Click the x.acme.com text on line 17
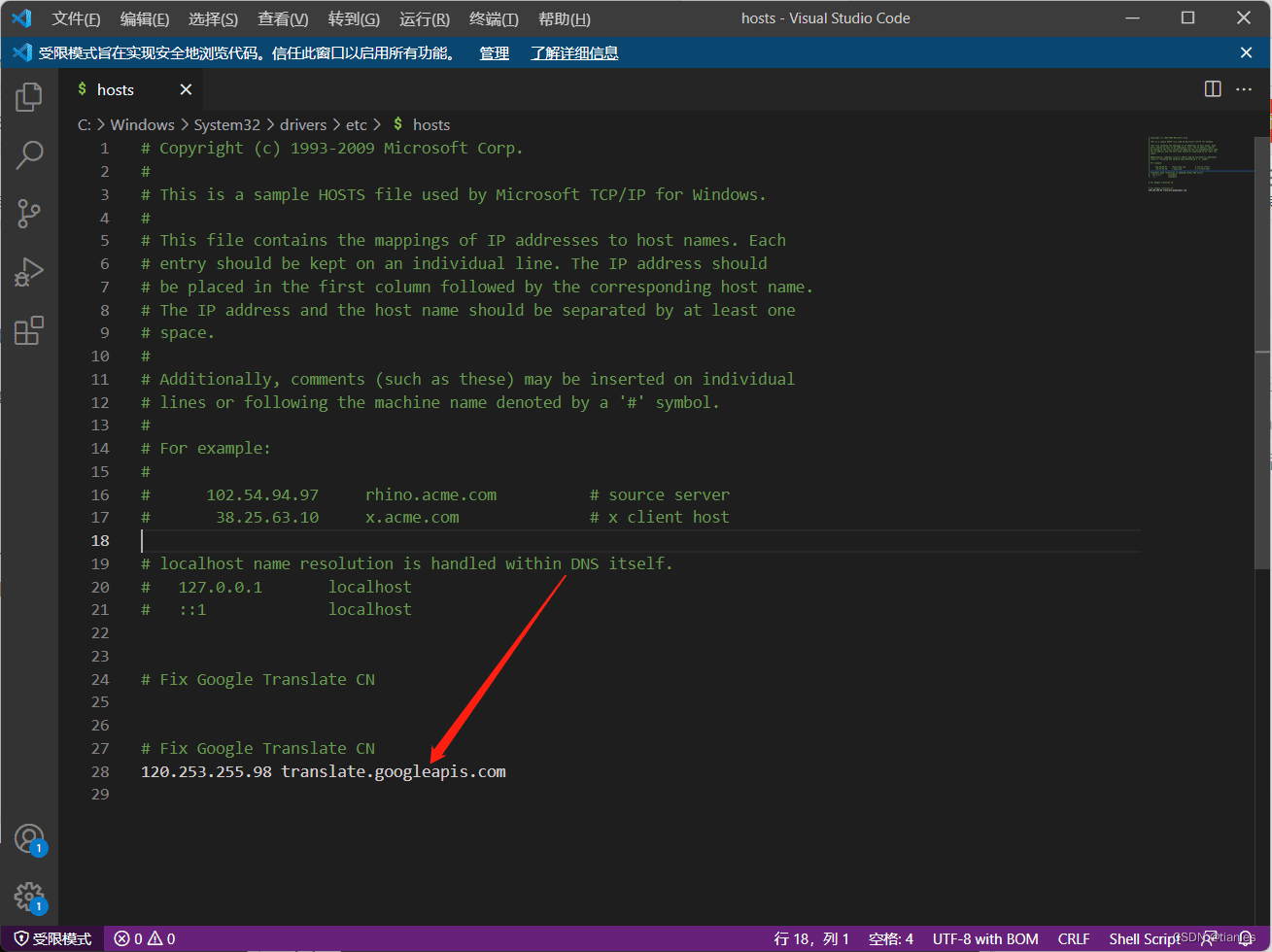The image size is (1272, 952). point(412,518)
